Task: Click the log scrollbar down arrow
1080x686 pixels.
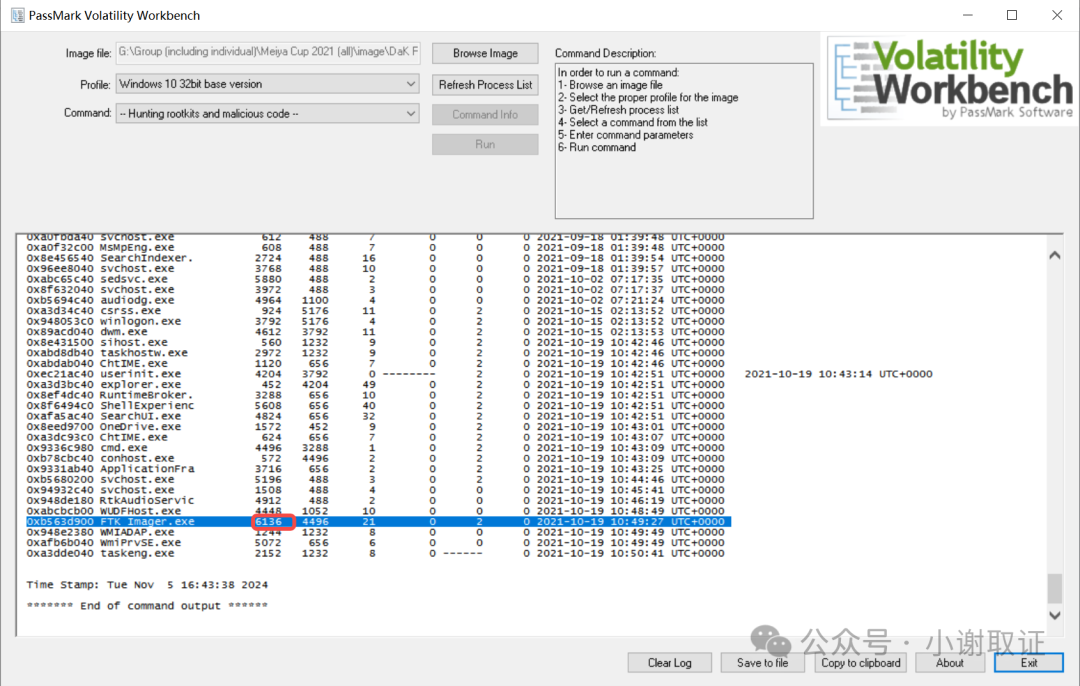Action: coord(1055,615)
